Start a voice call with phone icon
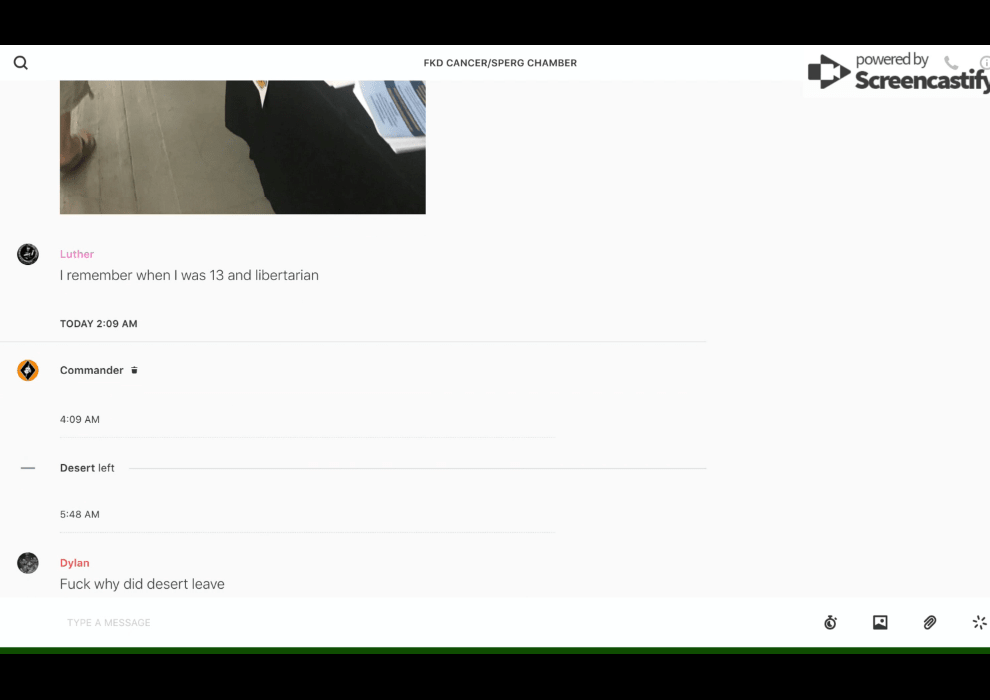990x700 pixels. (x=950, y=63)
